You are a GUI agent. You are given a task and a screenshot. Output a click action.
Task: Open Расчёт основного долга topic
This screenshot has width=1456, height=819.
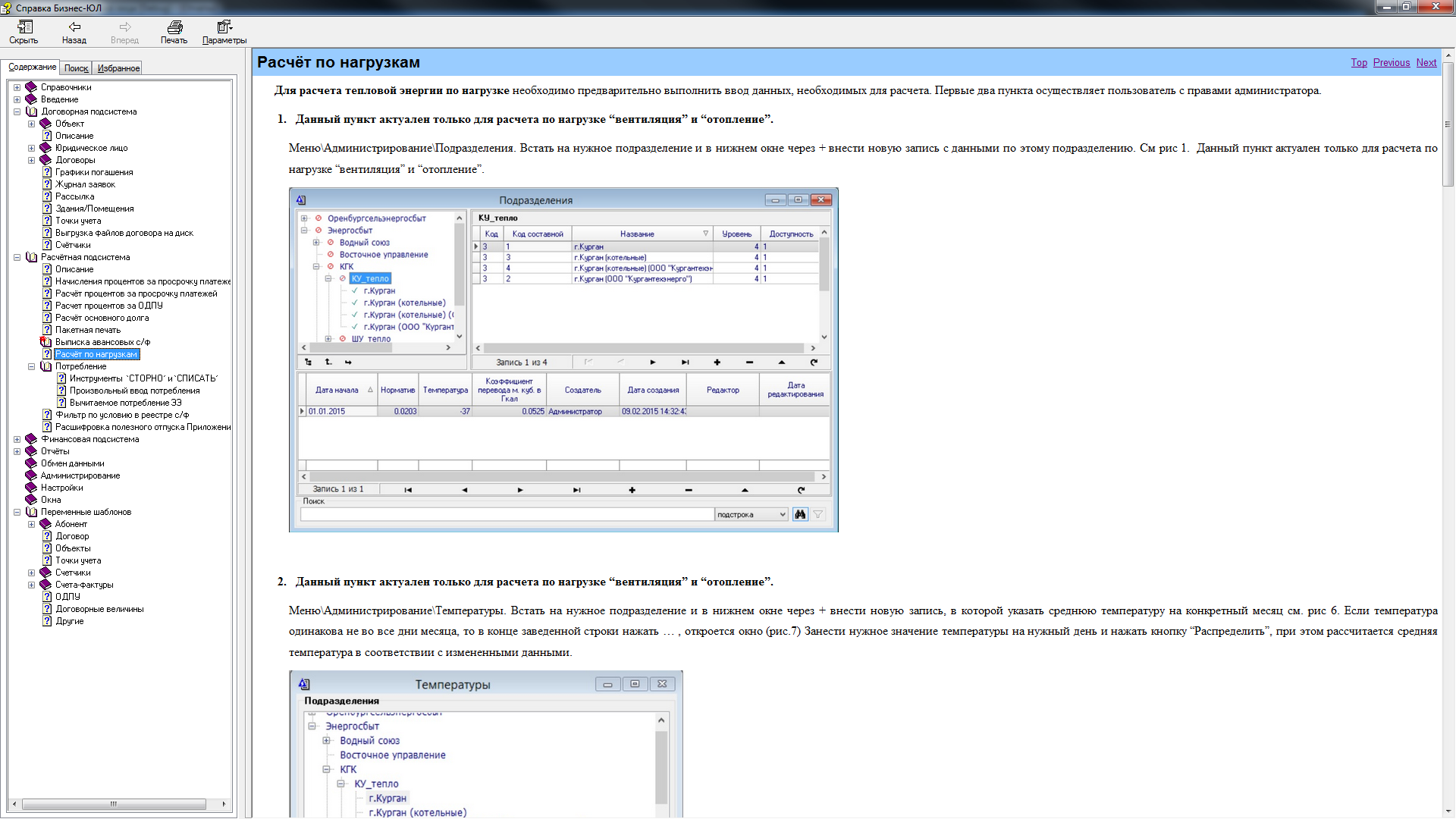point(102,318)
